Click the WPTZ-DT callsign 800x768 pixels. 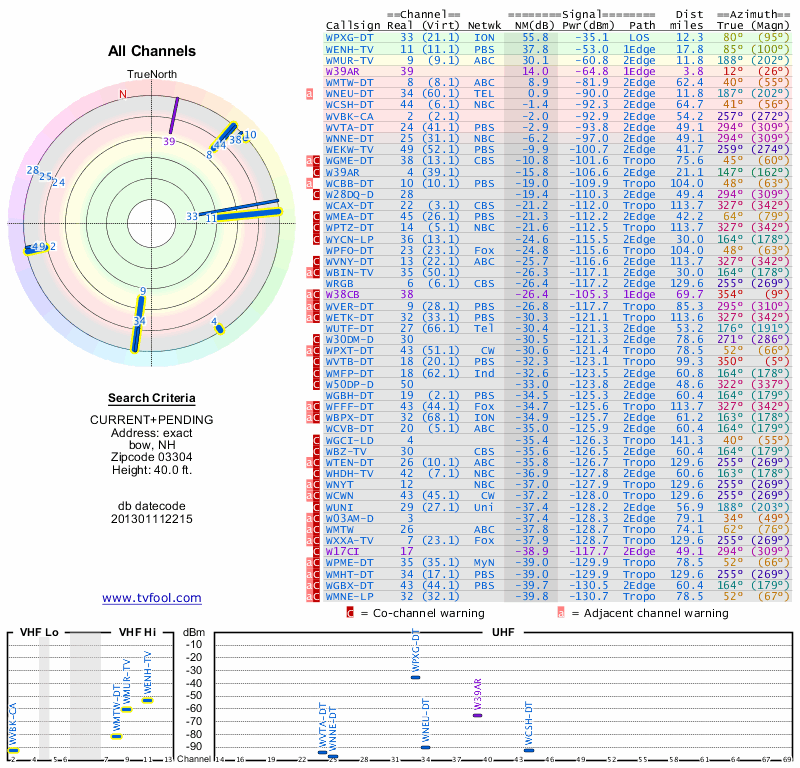click(349, 228)
